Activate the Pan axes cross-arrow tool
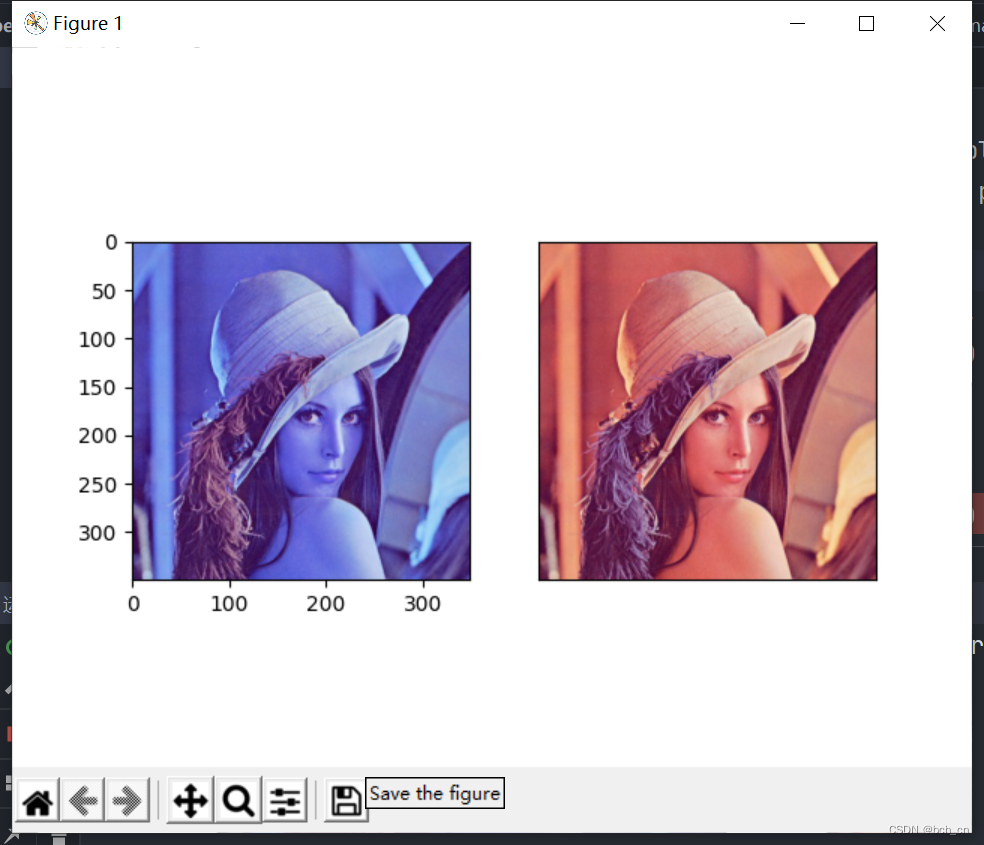984x845 pixels. tap(191, 801)
